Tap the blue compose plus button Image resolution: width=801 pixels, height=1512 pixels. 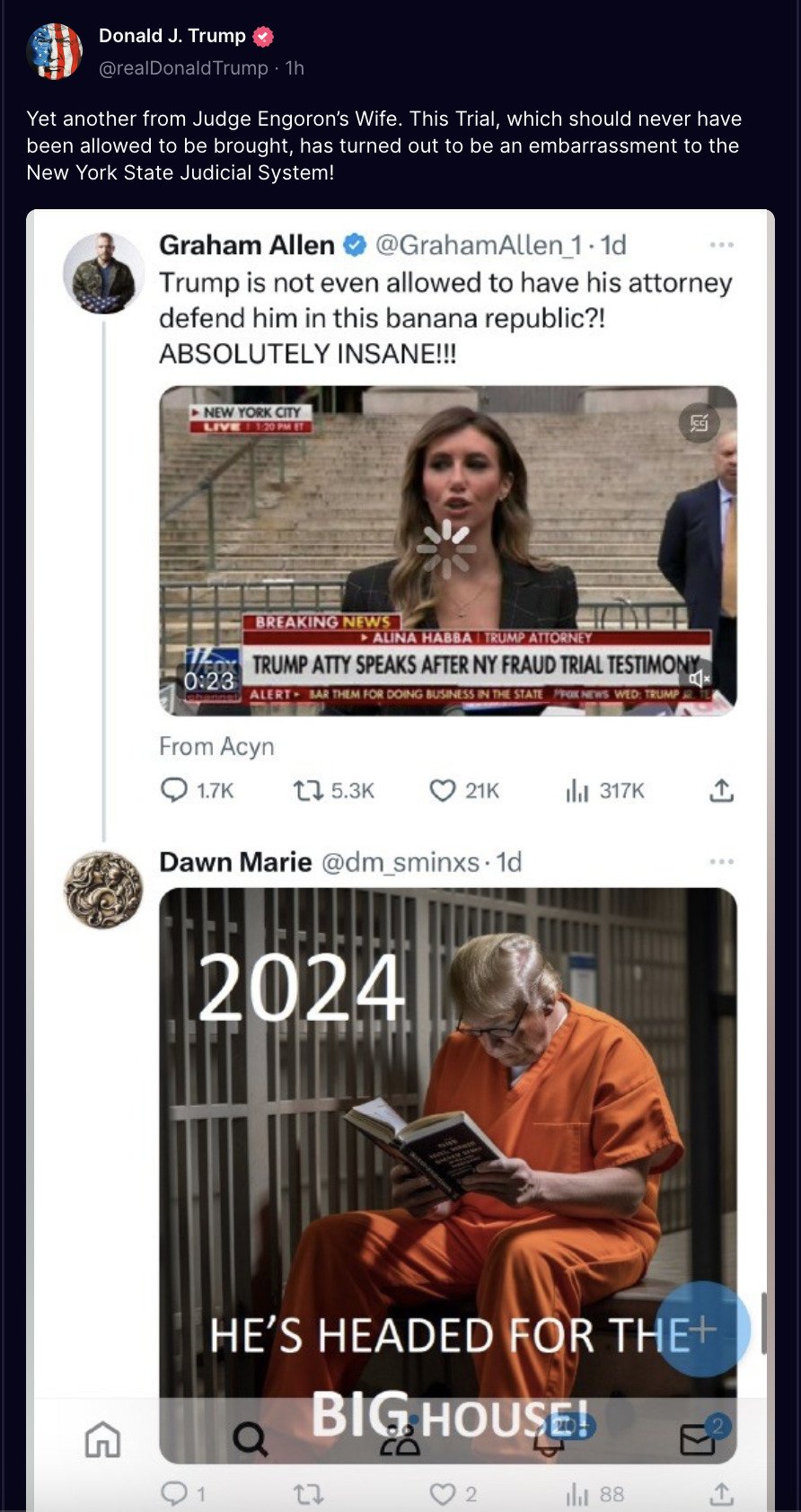point(702,1329)
